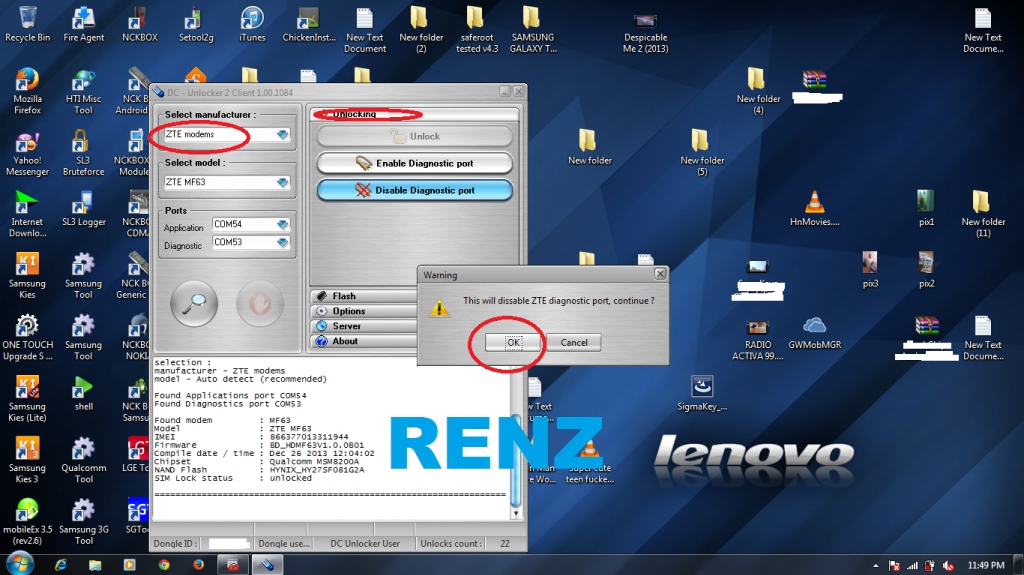
Task: Select the ChickenInst desktop icon
Action: pos(309,24)
